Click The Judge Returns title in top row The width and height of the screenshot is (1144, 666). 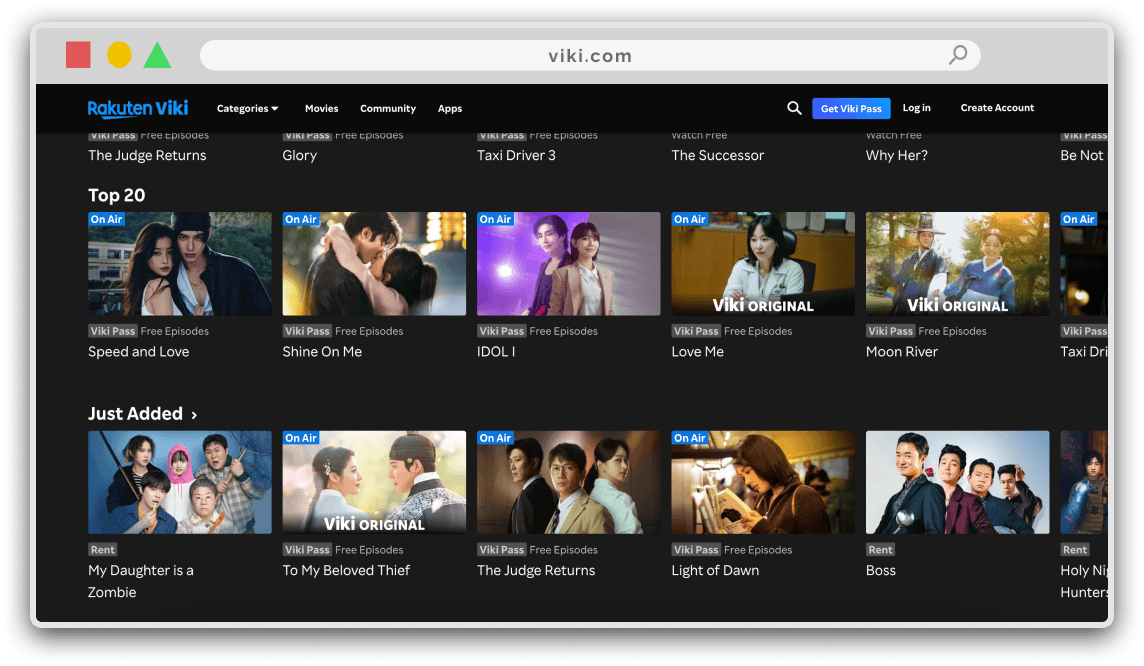pos(147,155)
